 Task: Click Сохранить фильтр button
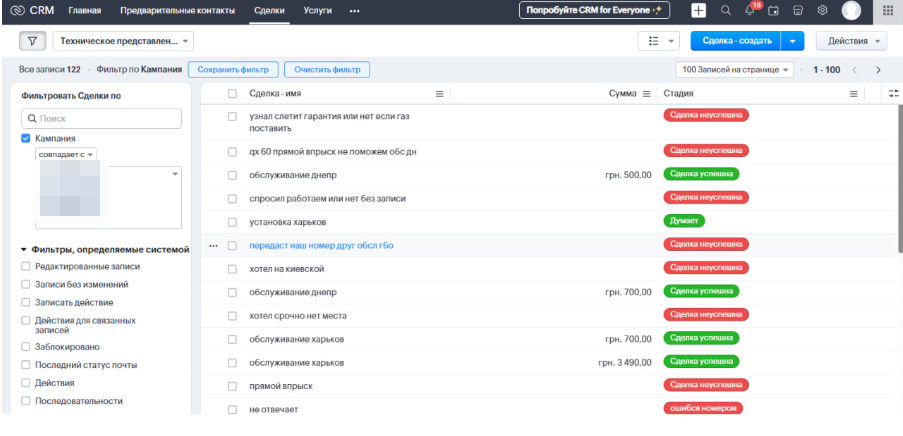[233, 70]
